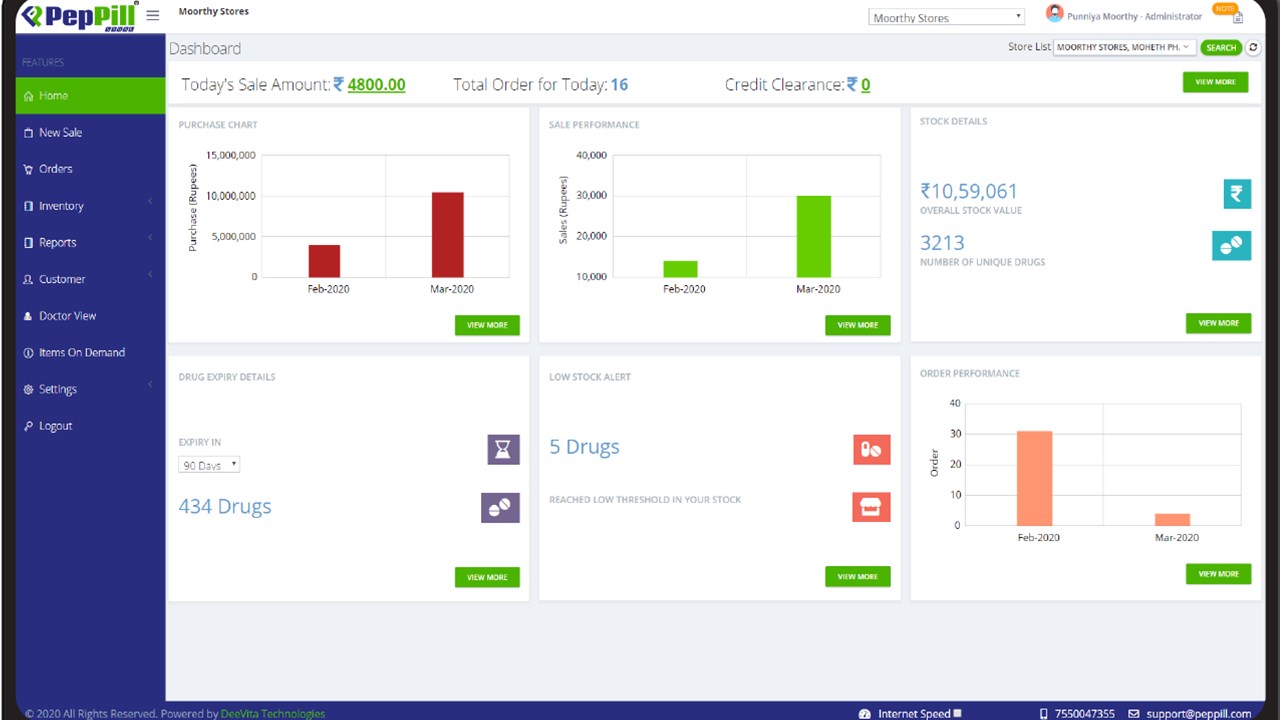Click the 5 Drugs low stock count

(584, 447)
